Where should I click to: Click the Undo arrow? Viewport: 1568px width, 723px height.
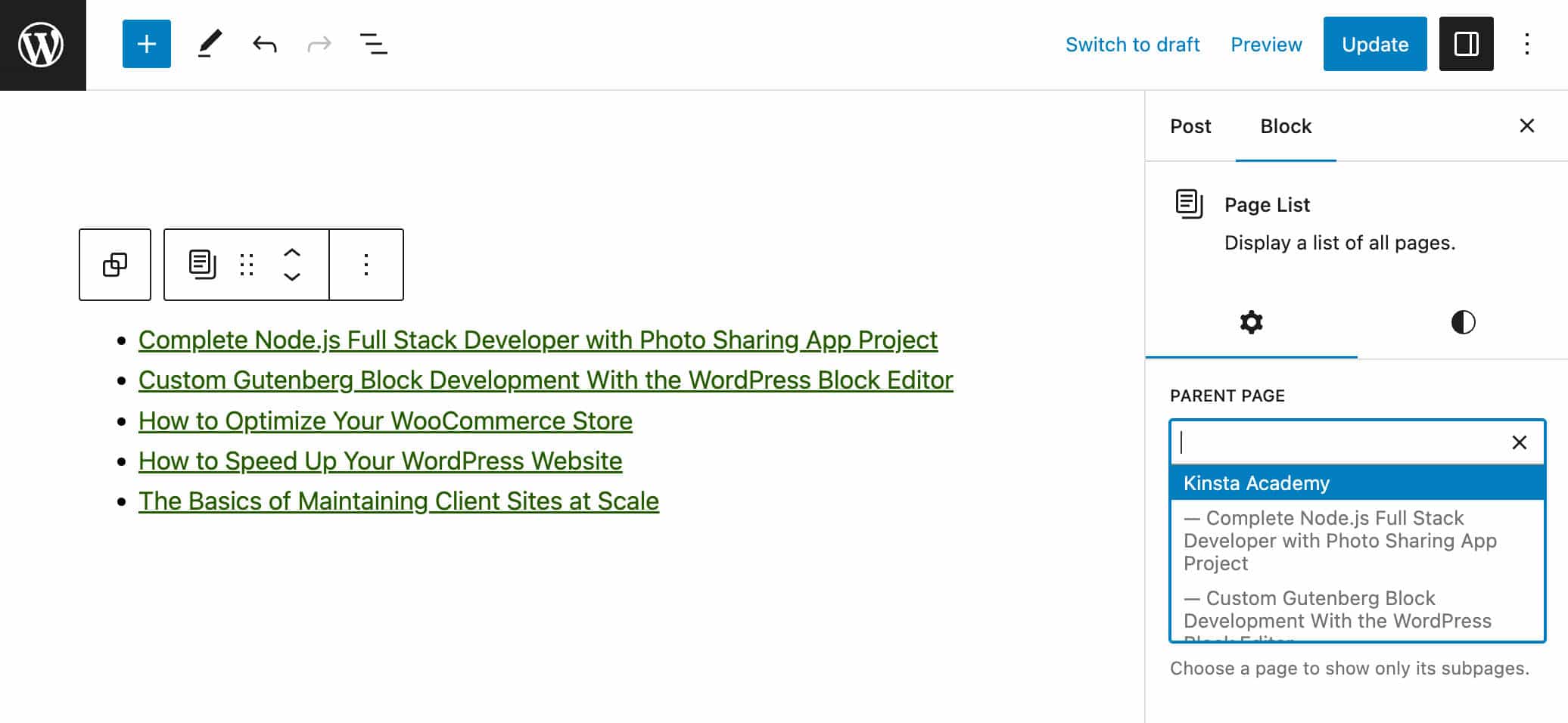tap(264, 44)
